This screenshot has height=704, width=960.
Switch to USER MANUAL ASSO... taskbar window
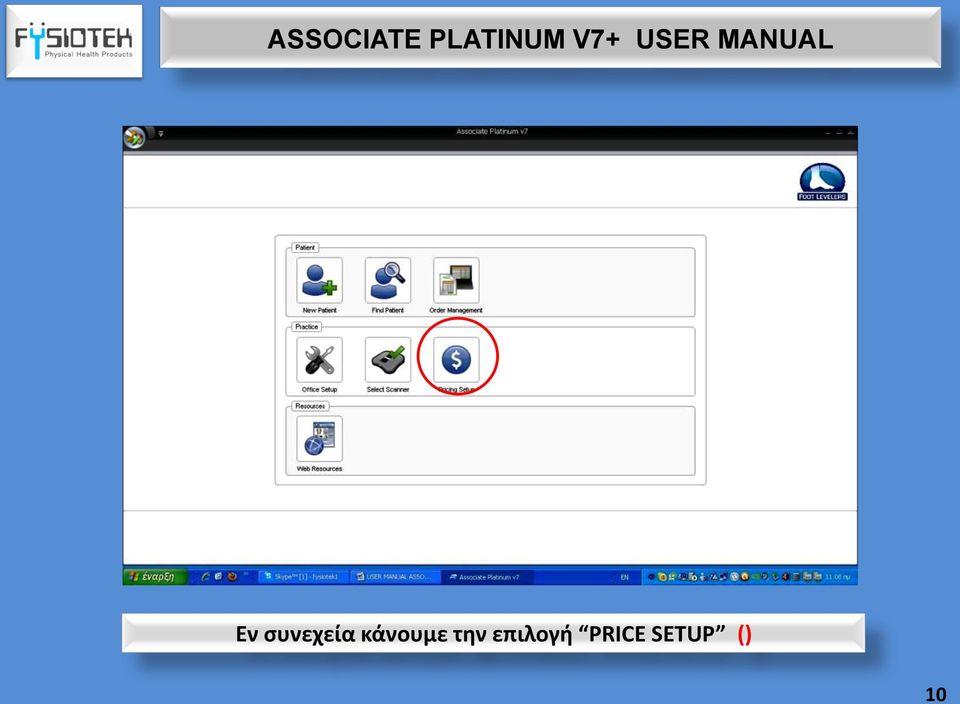(397, 577)
